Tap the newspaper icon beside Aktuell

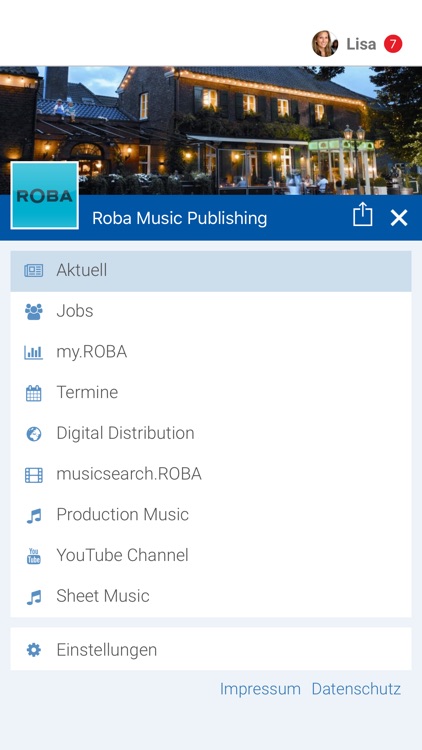[33, 271]
